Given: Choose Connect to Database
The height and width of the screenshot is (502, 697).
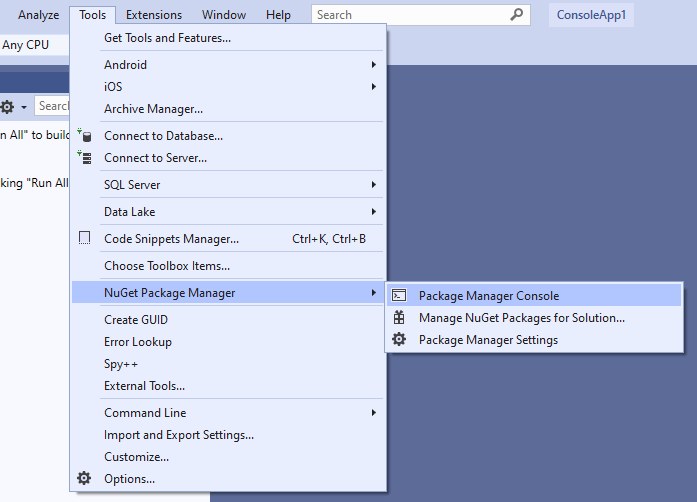Looking at the screenshot, I should (228, 136).
